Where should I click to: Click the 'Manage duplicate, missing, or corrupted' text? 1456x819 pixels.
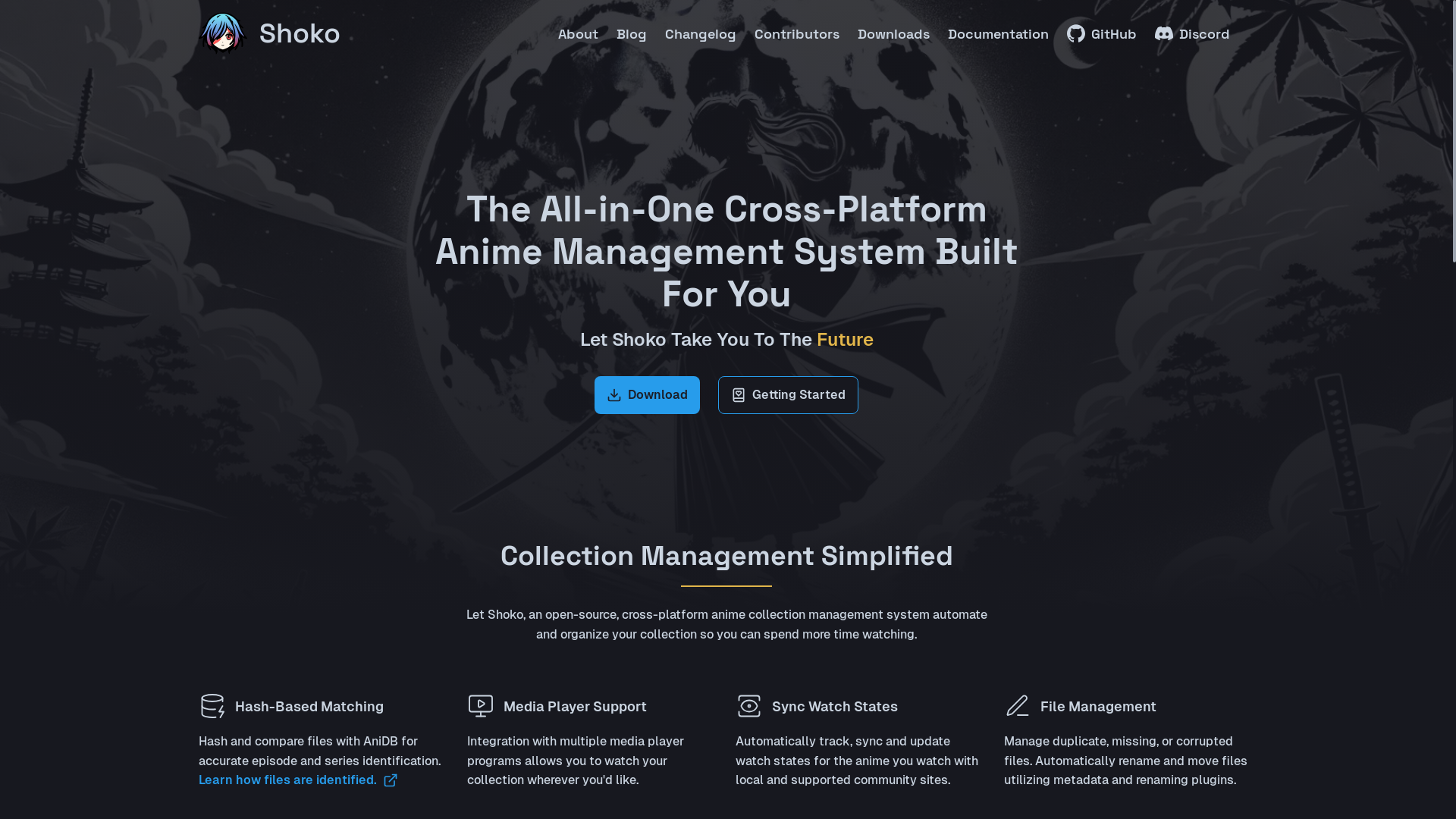1125,761
